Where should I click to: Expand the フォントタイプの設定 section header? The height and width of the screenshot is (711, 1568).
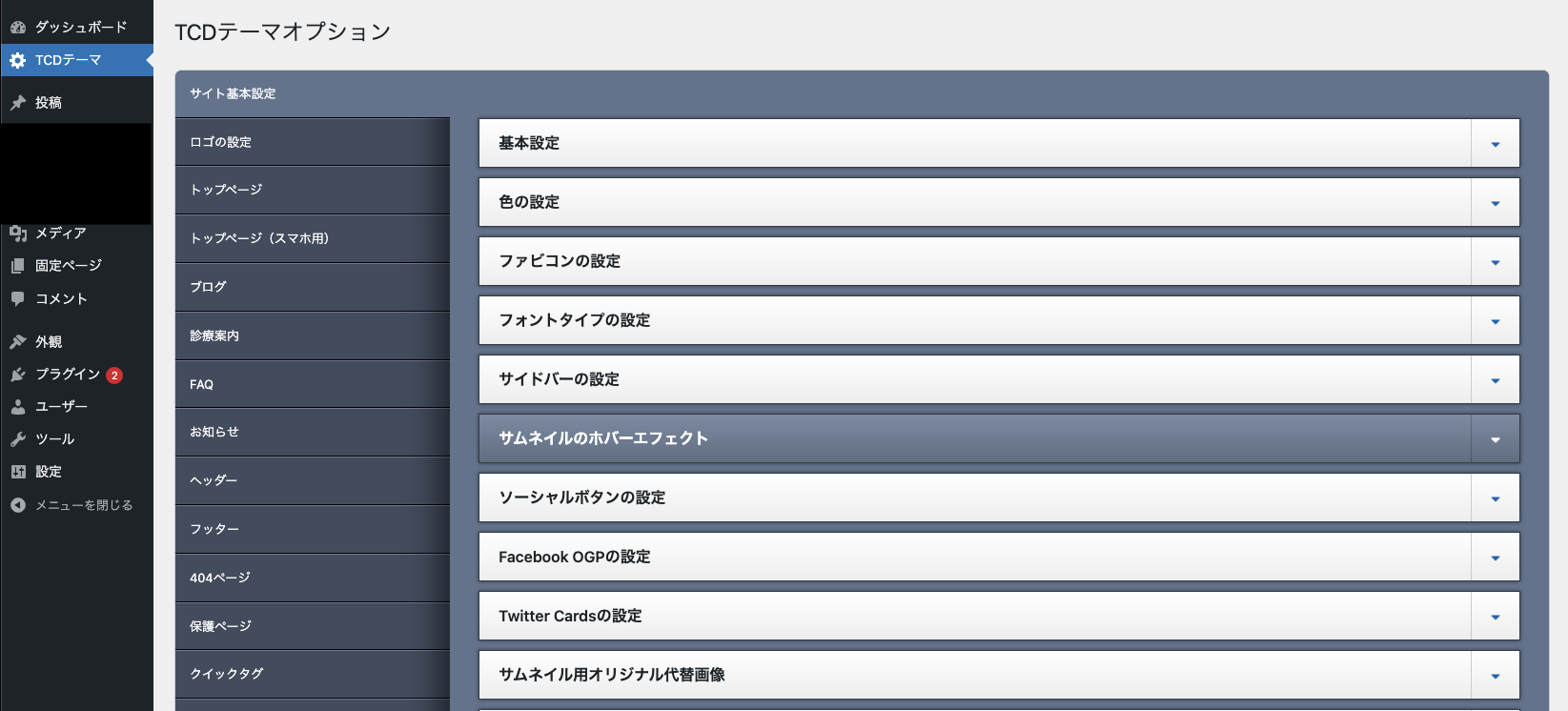(999, 321)
